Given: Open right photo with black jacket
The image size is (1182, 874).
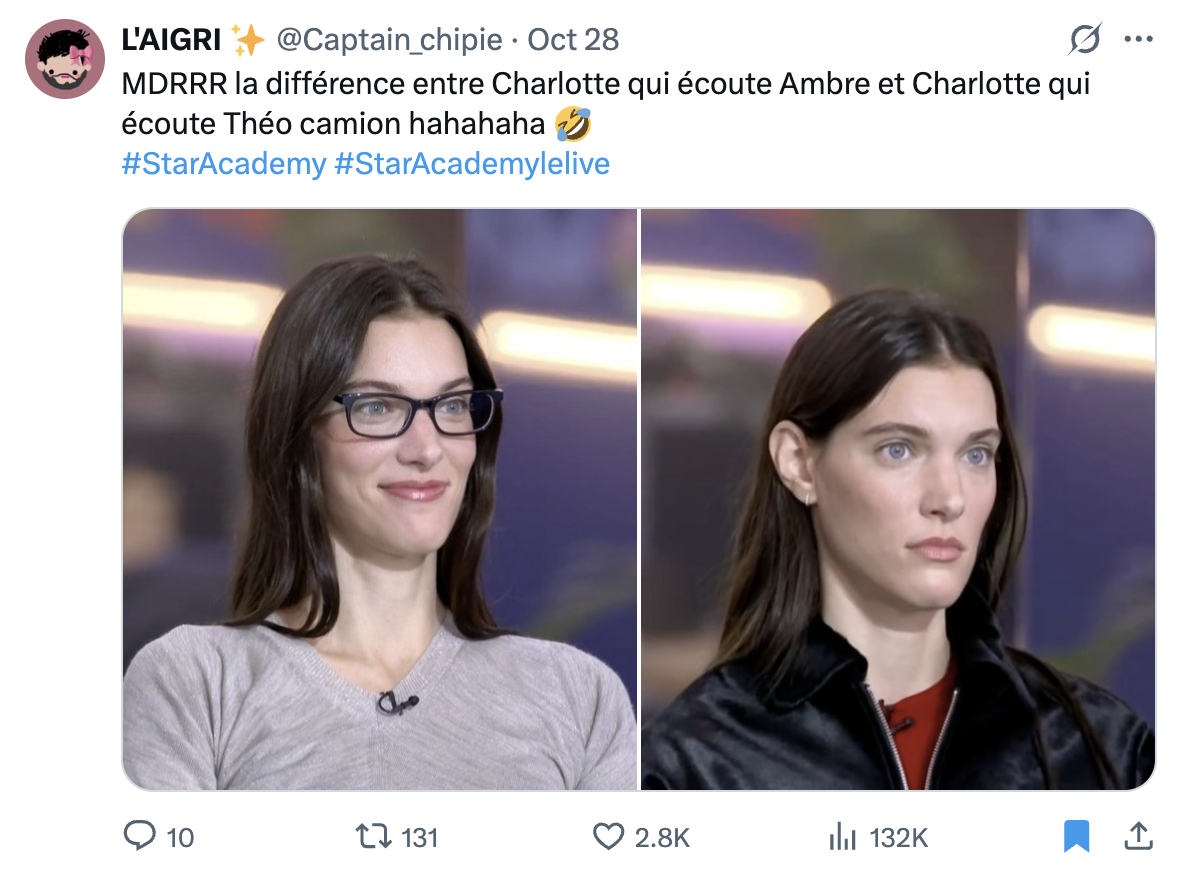Looking at the screenshot, I should tap(897, 500).
